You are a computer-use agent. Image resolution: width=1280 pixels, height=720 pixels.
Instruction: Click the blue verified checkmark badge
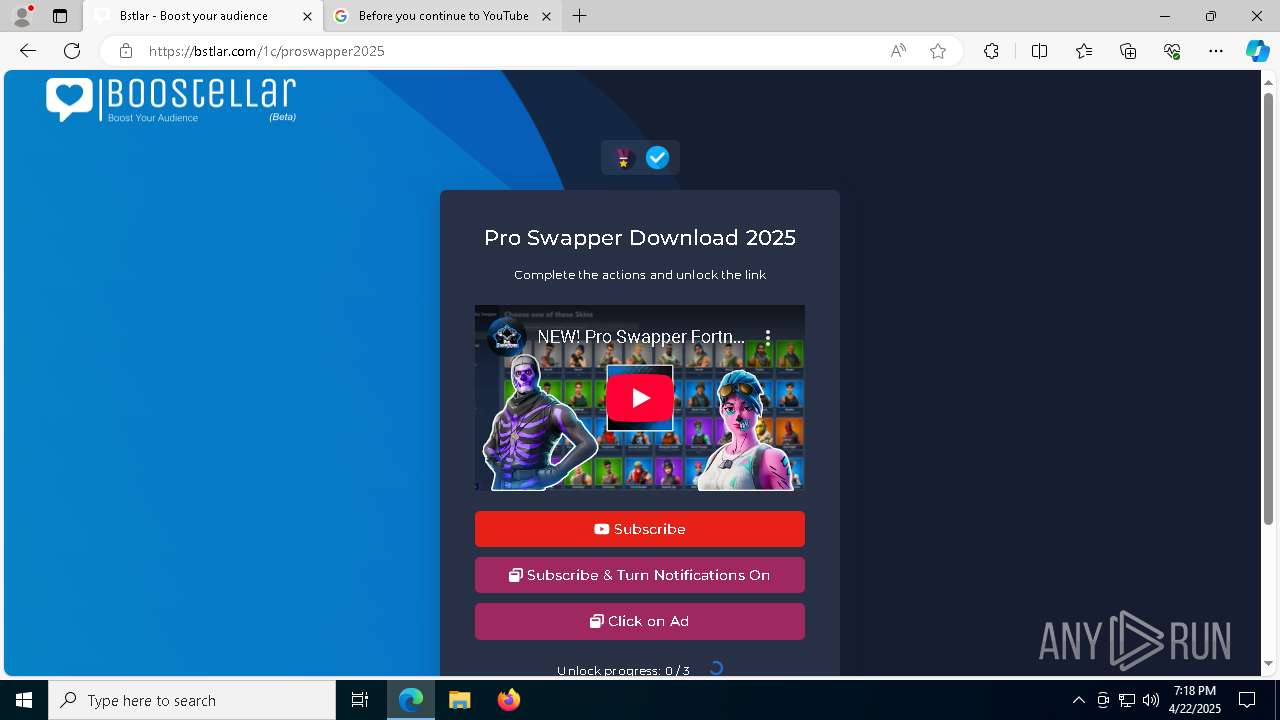(657, 158)
